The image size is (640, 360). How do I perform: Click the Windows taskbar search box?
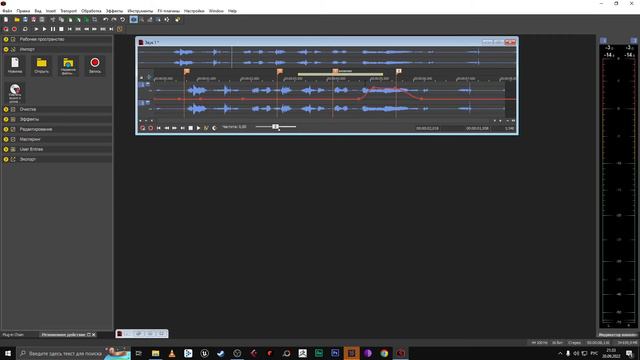tap(73, 353)
